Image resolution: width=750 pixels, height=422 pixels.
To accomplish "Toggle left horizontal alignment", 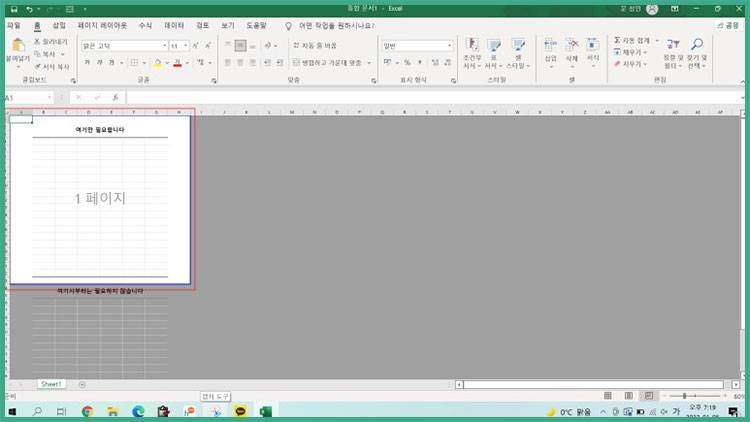I will pos(228,63).
